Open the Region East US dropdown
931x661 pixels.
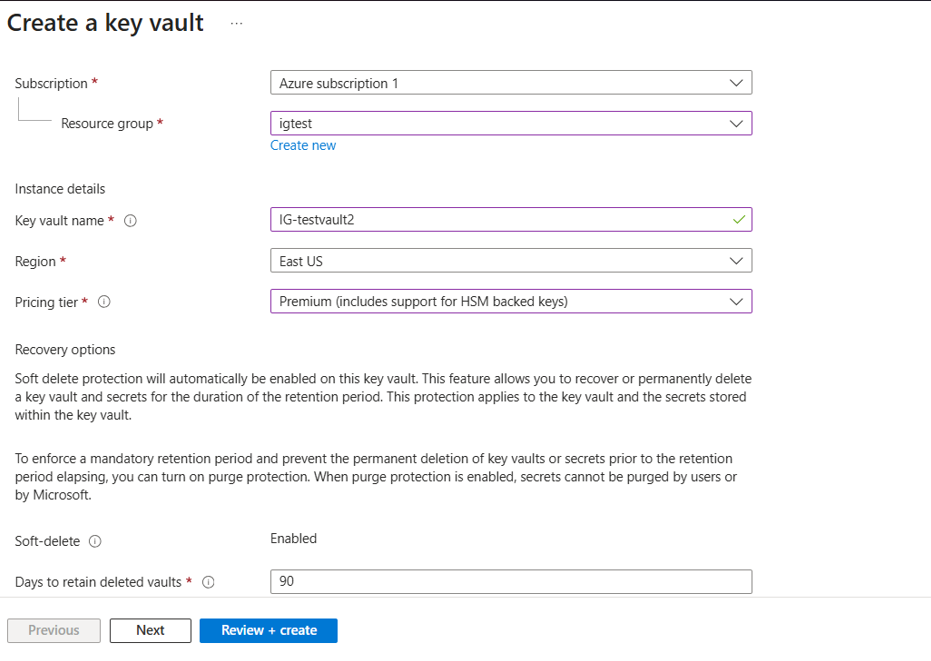pyautogui.click(x=511, y=261)
